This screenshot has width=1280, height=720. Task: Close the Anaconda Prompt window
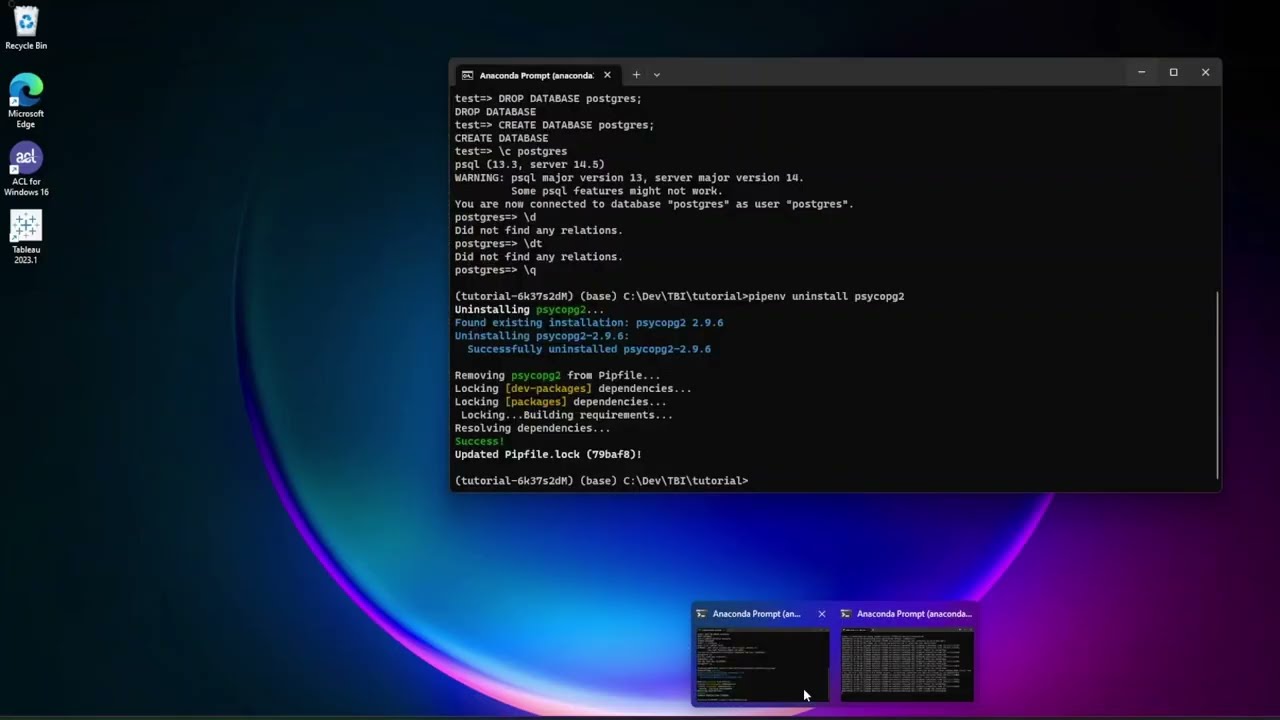click(1205, 72)
